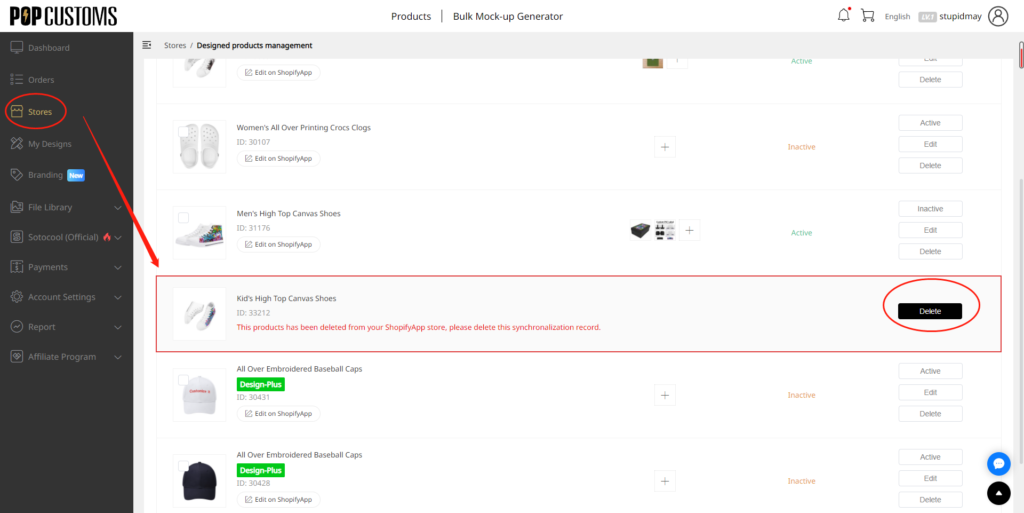
Task: Click Design-Plus badge for Caps ID 30428
Action: click(261, 470)
